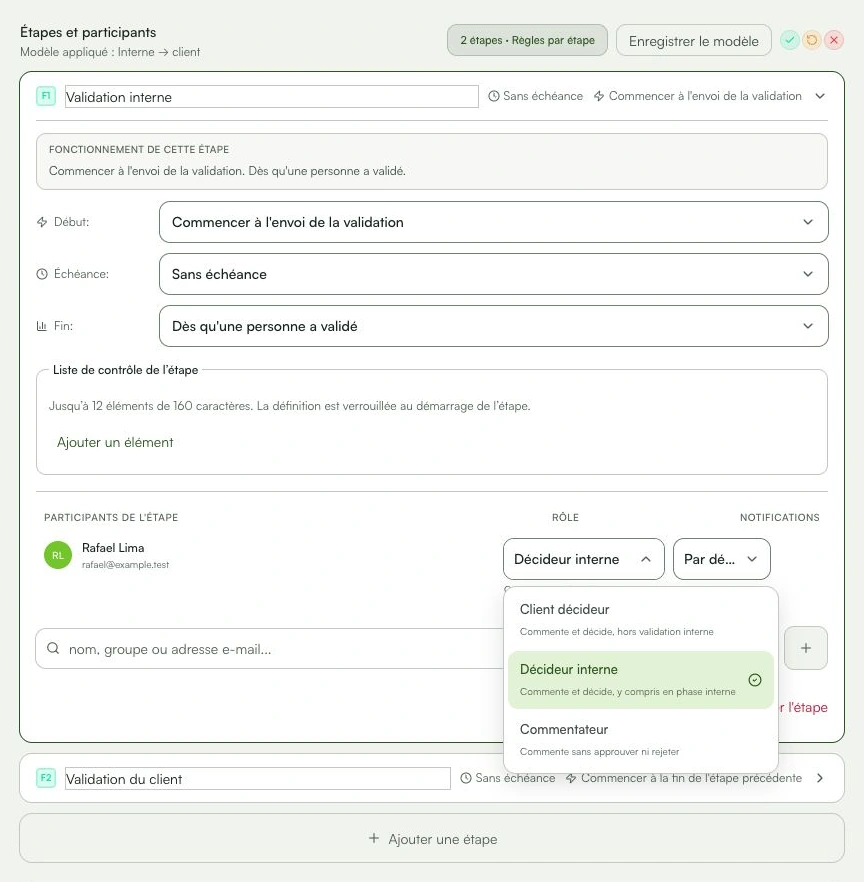Click the chart icon next to Fin
Screen dimensions: 864x882
coord(42,326)
